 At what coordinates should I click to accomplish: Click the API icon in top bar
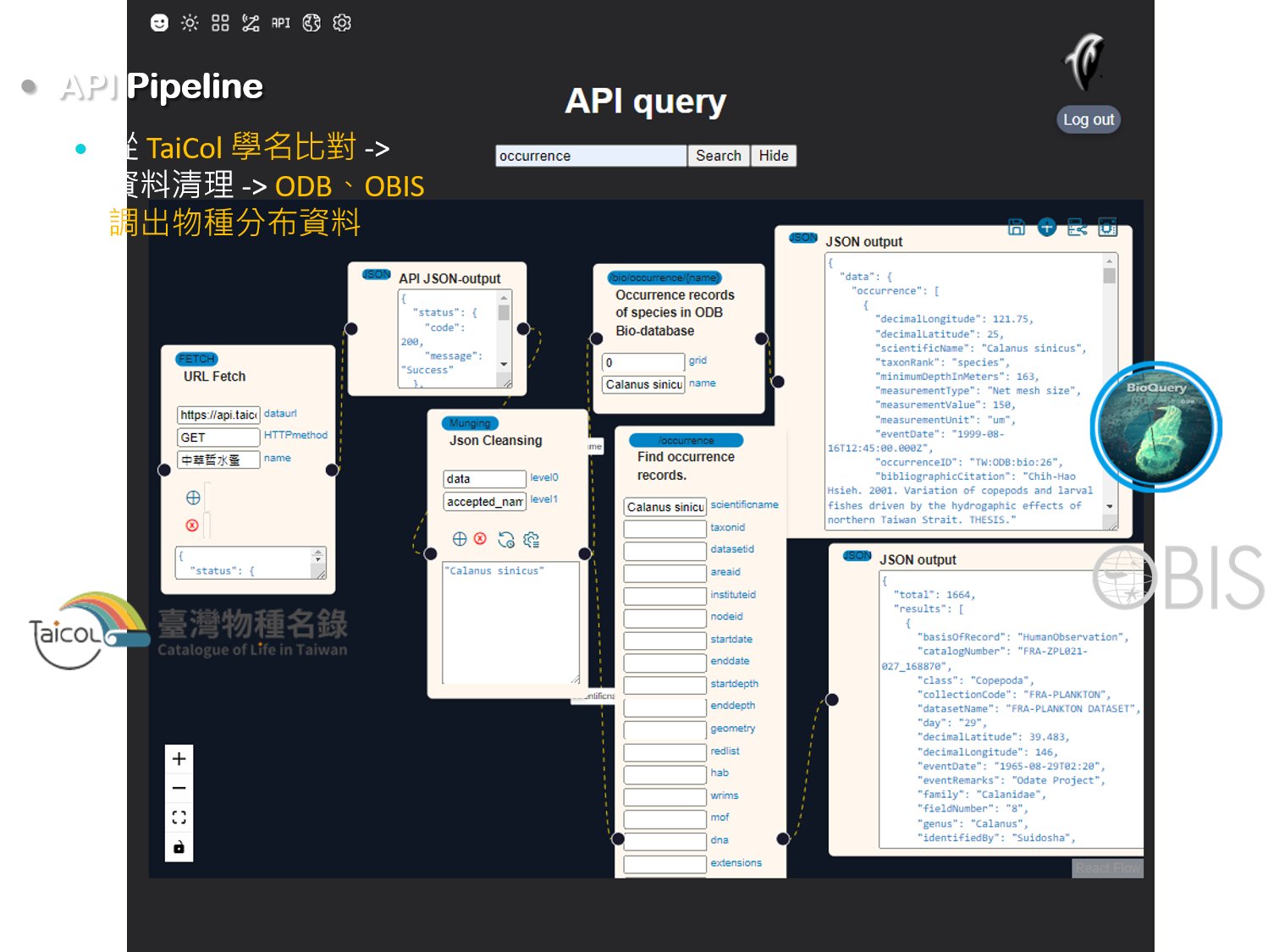pyautogui.click(x=281, y=23)
